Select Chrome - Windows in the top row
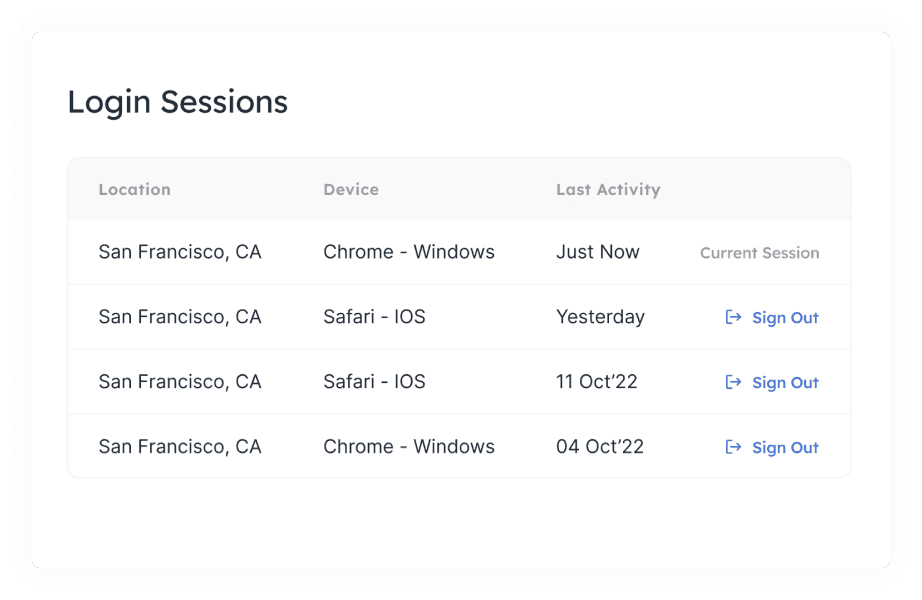 (x=408, y=252)
